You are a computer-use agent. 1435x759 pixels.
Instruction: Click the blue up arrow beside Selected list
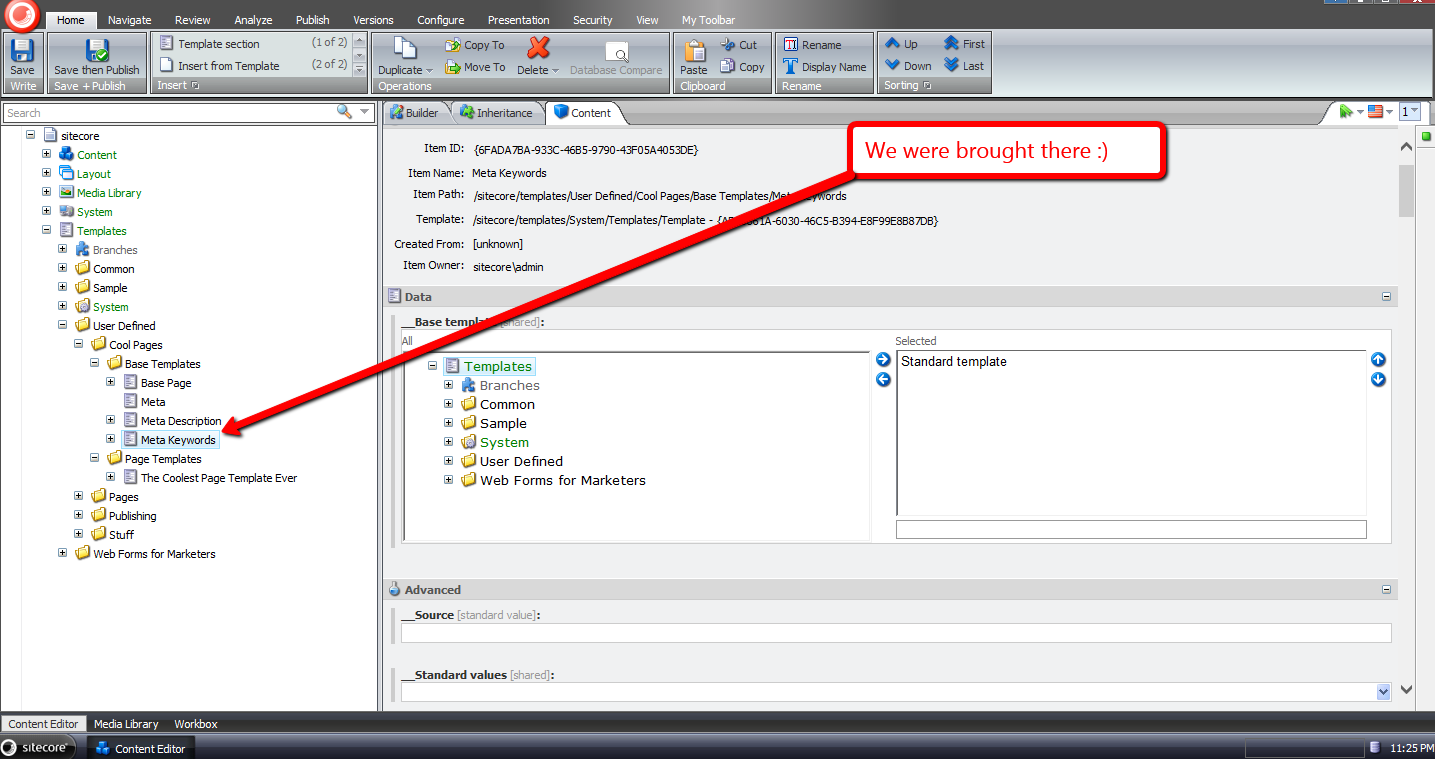tap(1378, 360)
